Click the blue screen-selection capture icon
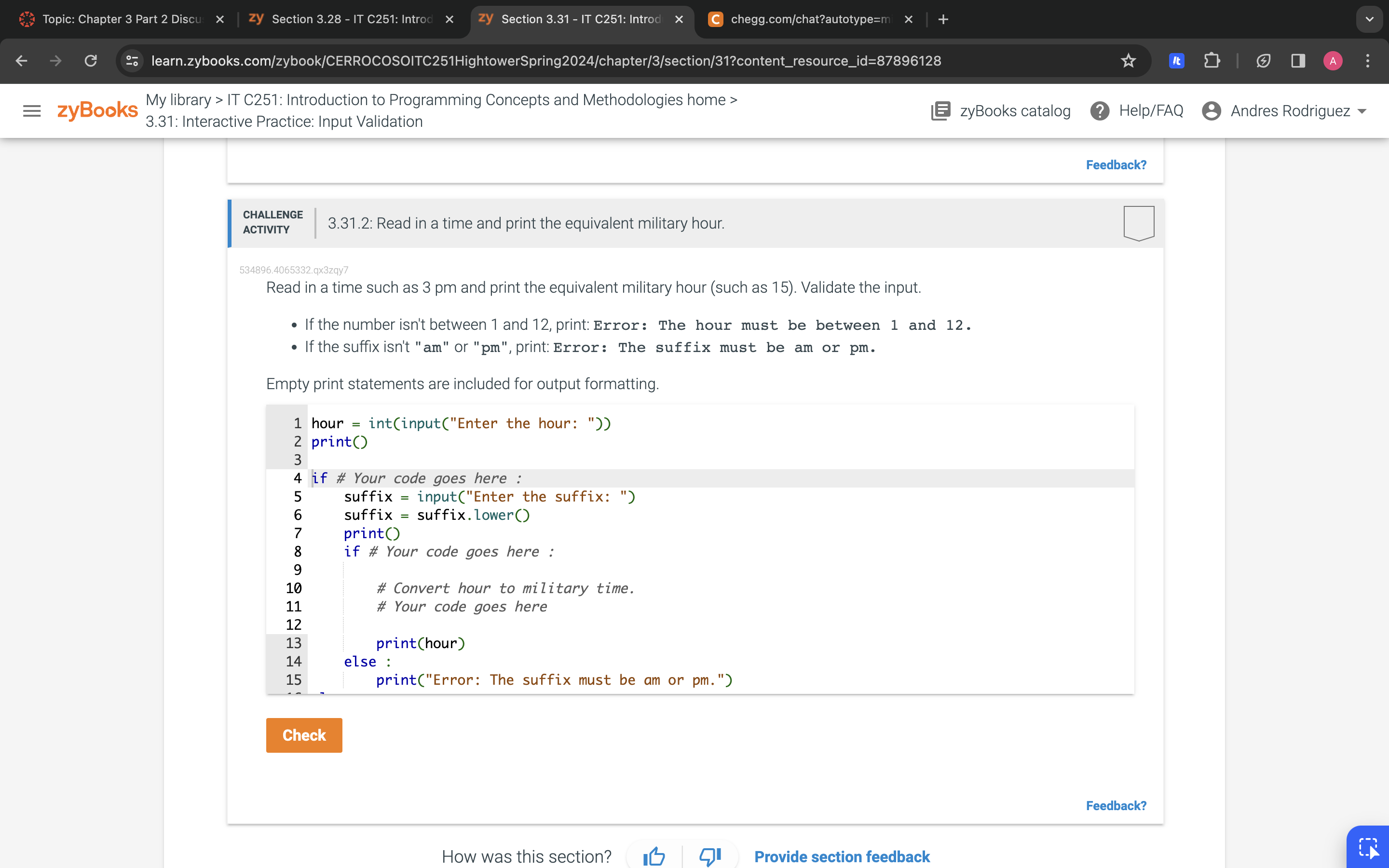Viewport: 1389px width, 868px height. click(x=1368, y=847)
